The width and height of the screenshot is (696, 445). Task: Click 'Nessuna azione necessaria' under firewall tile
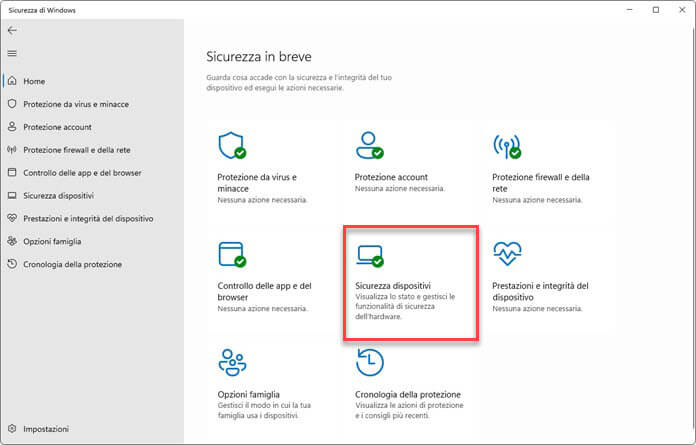click(537, 200)
